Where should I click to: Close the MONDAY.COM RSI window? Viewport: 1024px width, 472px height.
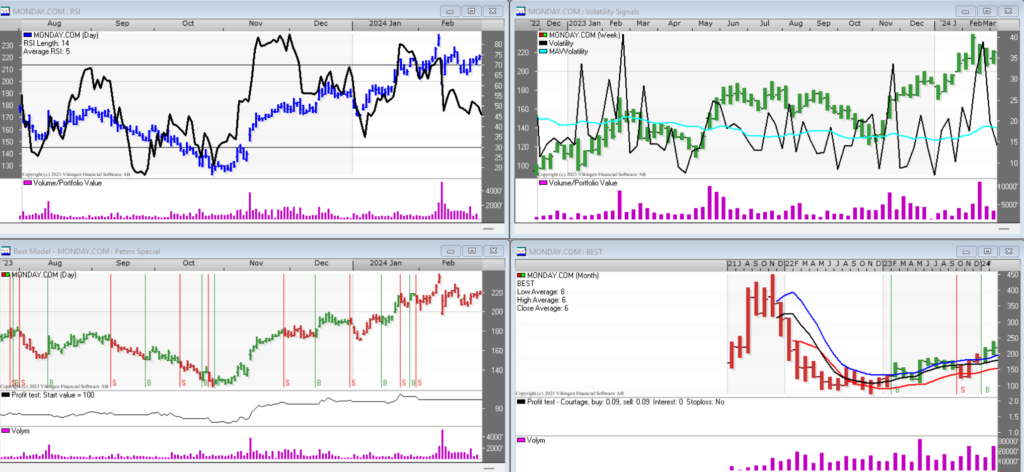click(x=493, y=8)
